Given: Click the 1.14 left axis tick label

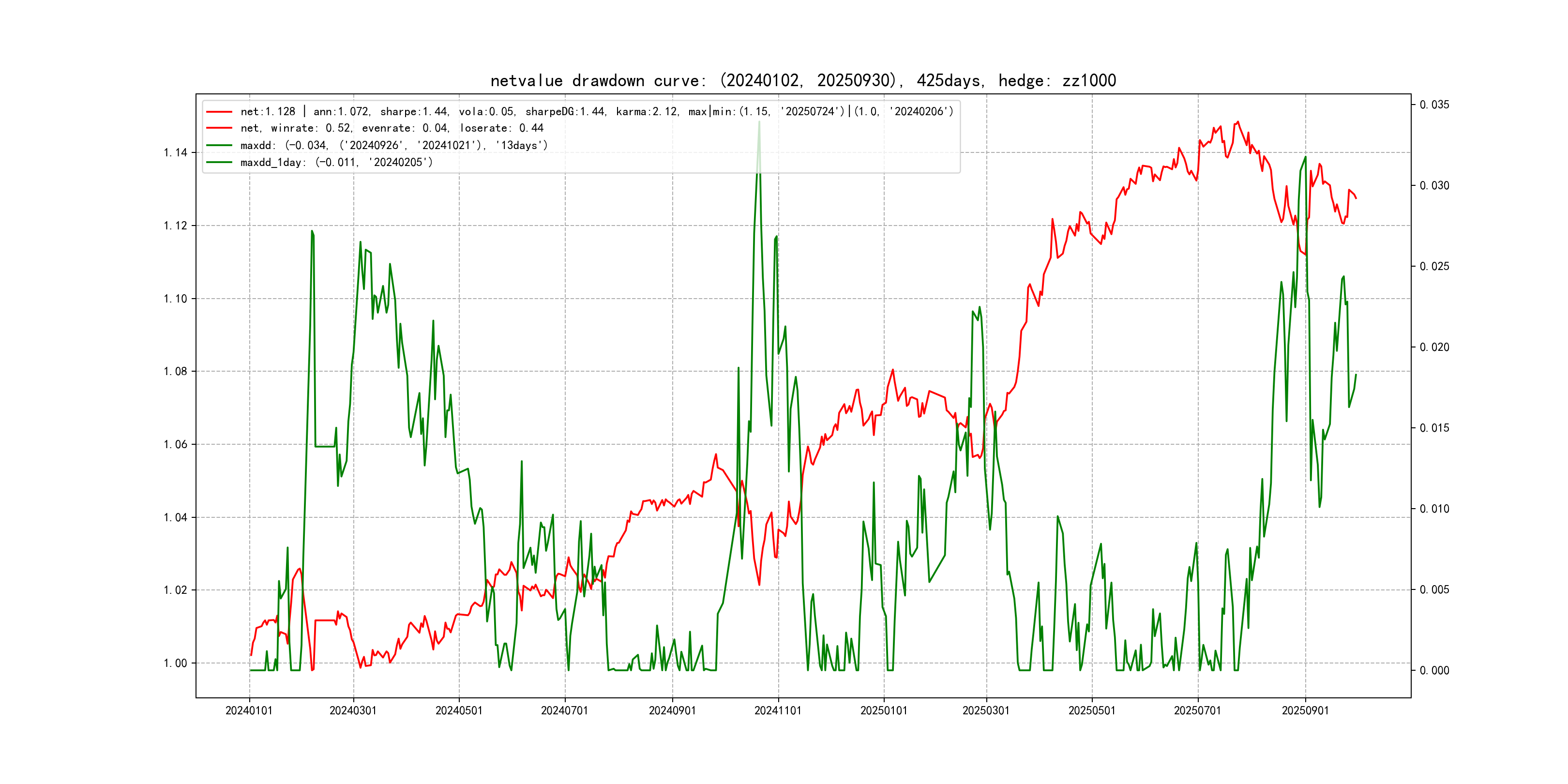Looking at the screenshot, I should (x=175, y=153).
